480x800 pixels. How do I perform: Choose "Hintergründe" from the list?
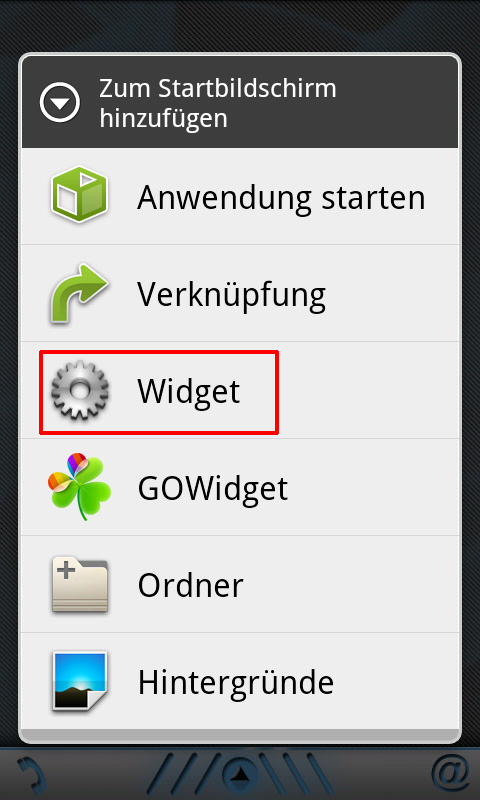tap(240, 681)
